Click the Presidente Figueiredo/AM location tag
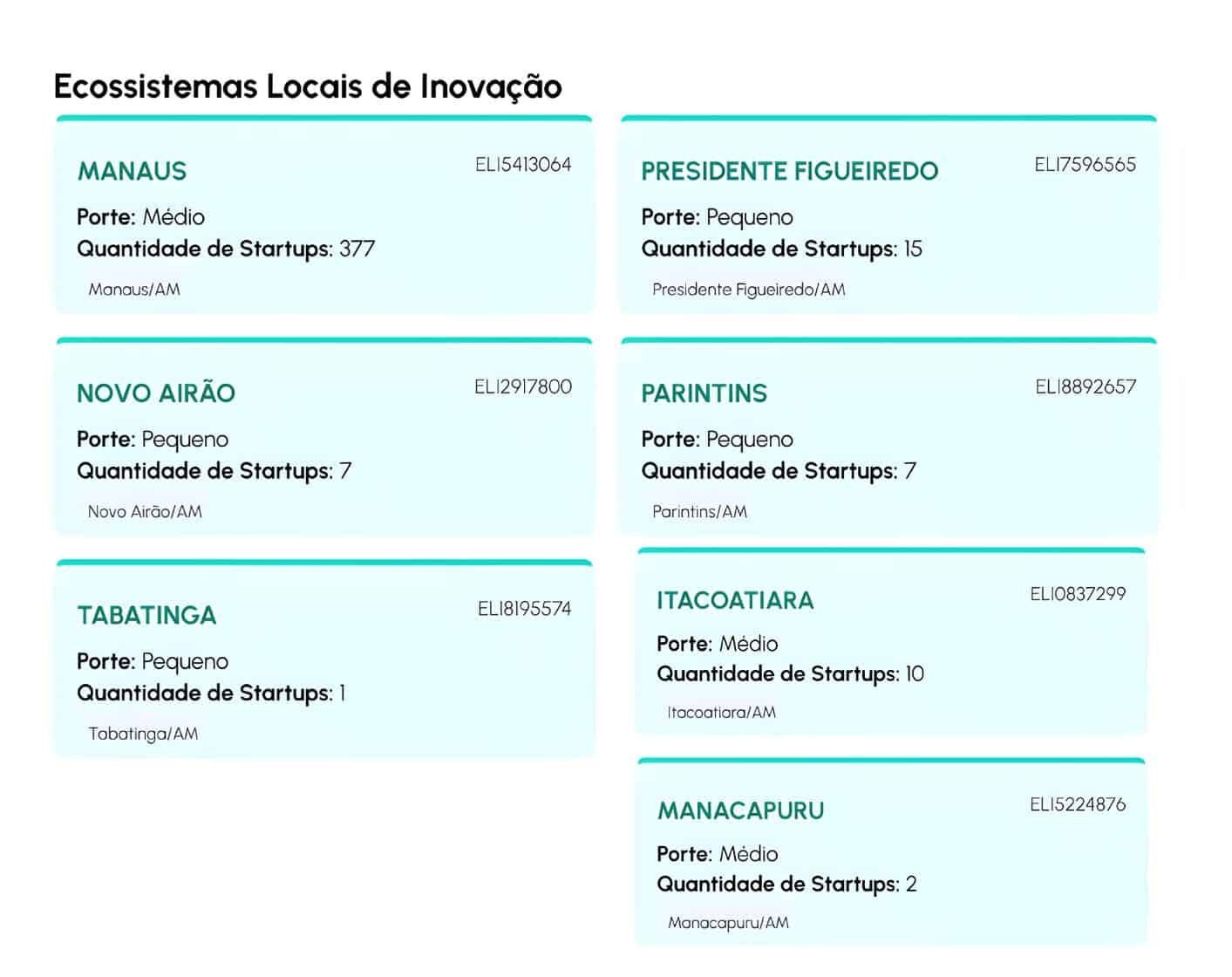Screen dimensions: 1232x977 click(x=748, y=290)
